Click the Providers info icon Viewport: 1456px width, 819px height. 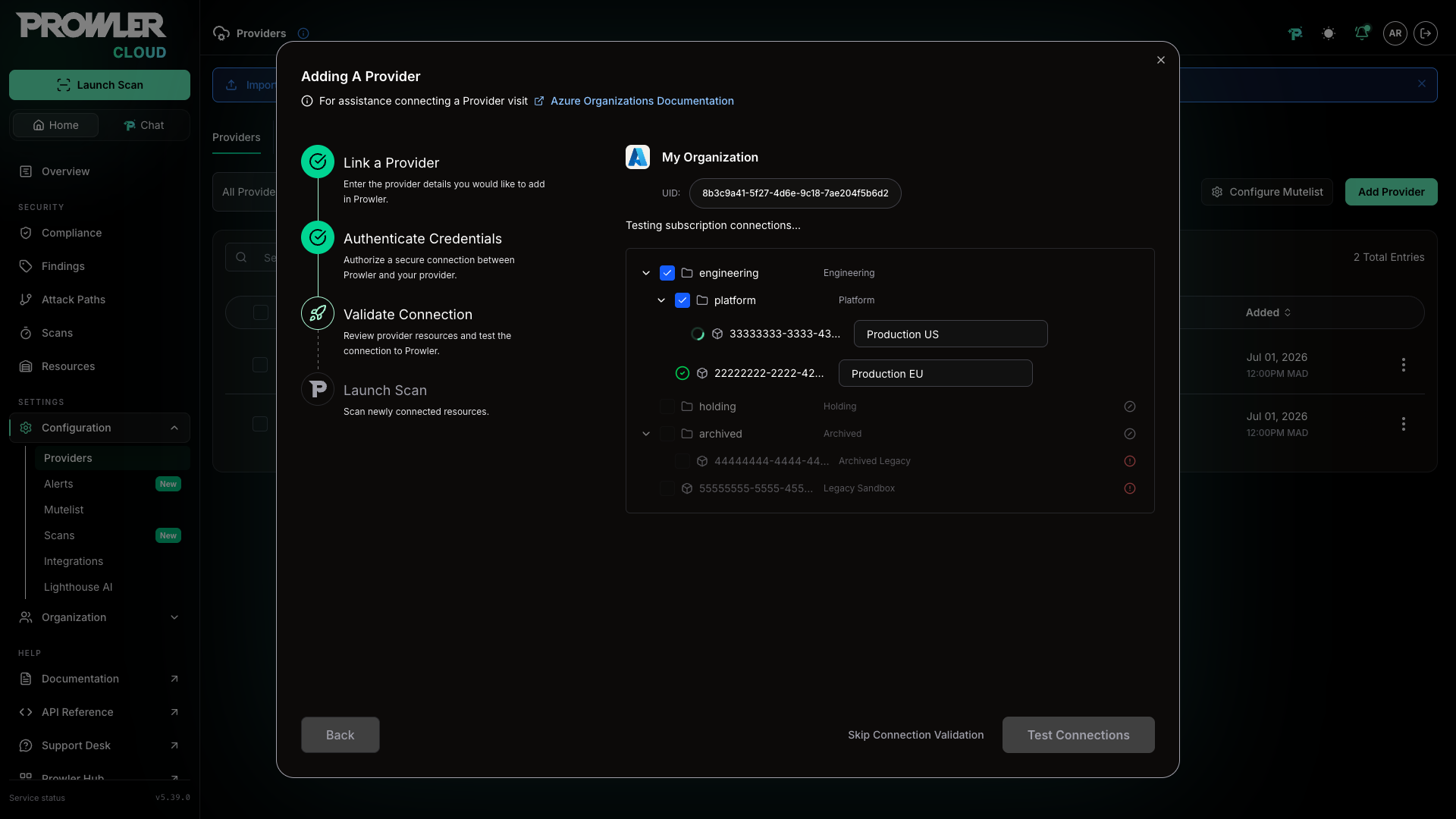point(303,33)
